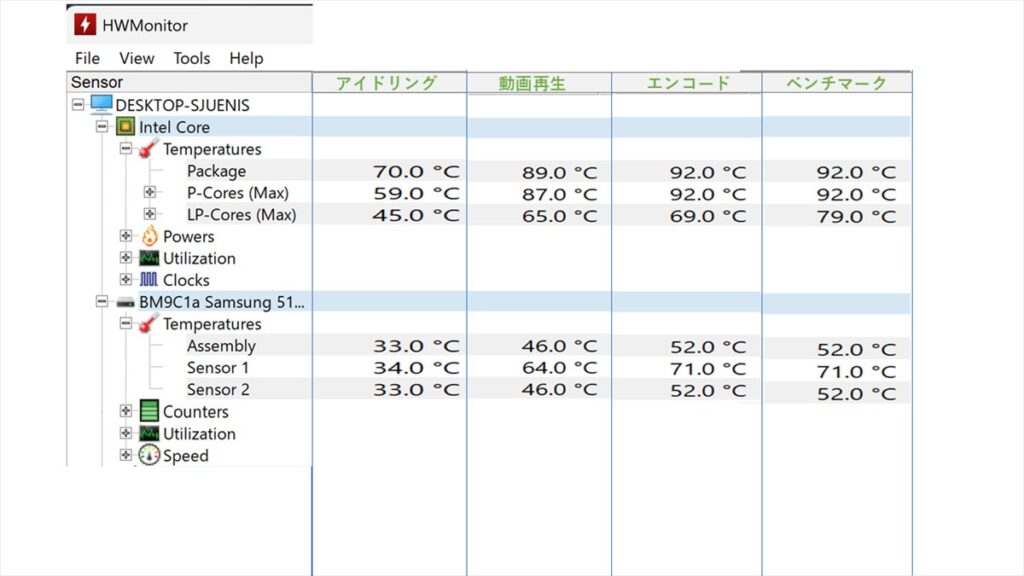Select the Speed label
The height and width of the screenshot is (576, 1024).
click(185, 456)
